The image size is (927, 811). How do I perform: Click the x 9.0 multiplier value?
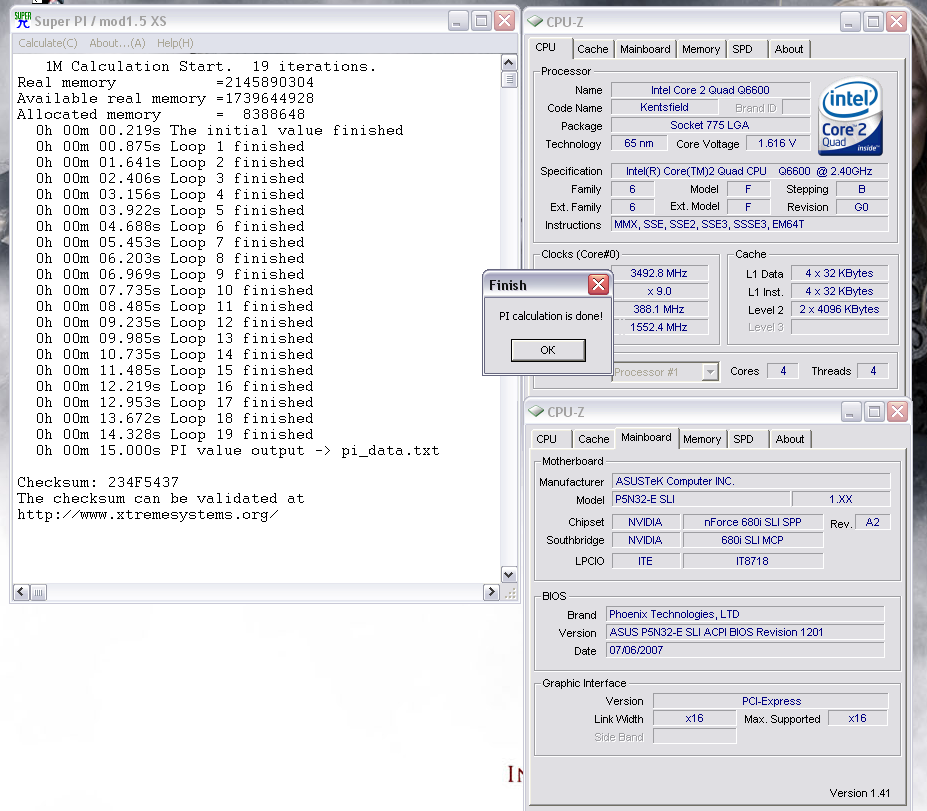coord(659,291)
